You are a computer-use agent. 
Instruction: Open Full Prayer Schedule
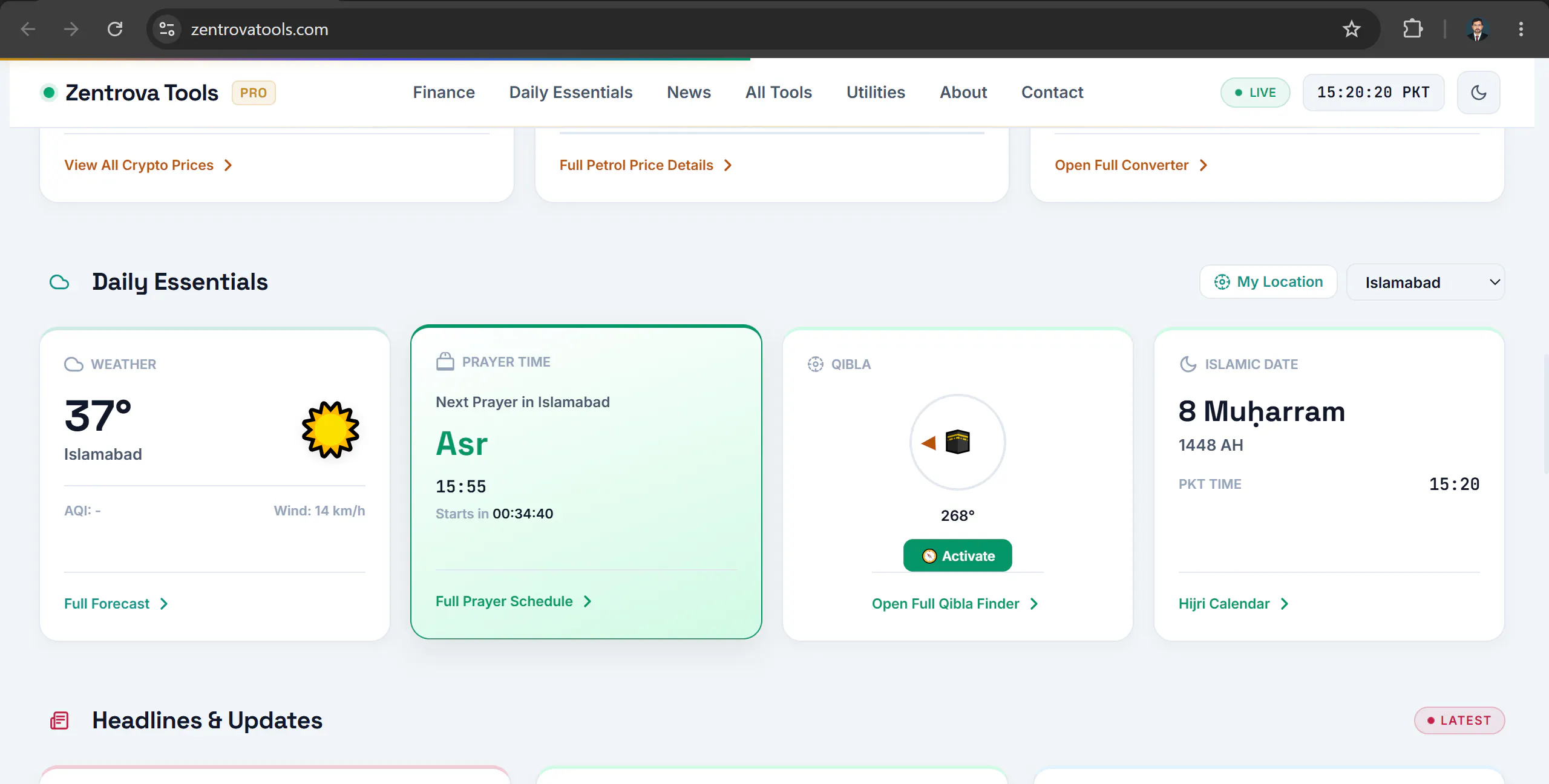(x=514, y=601)
